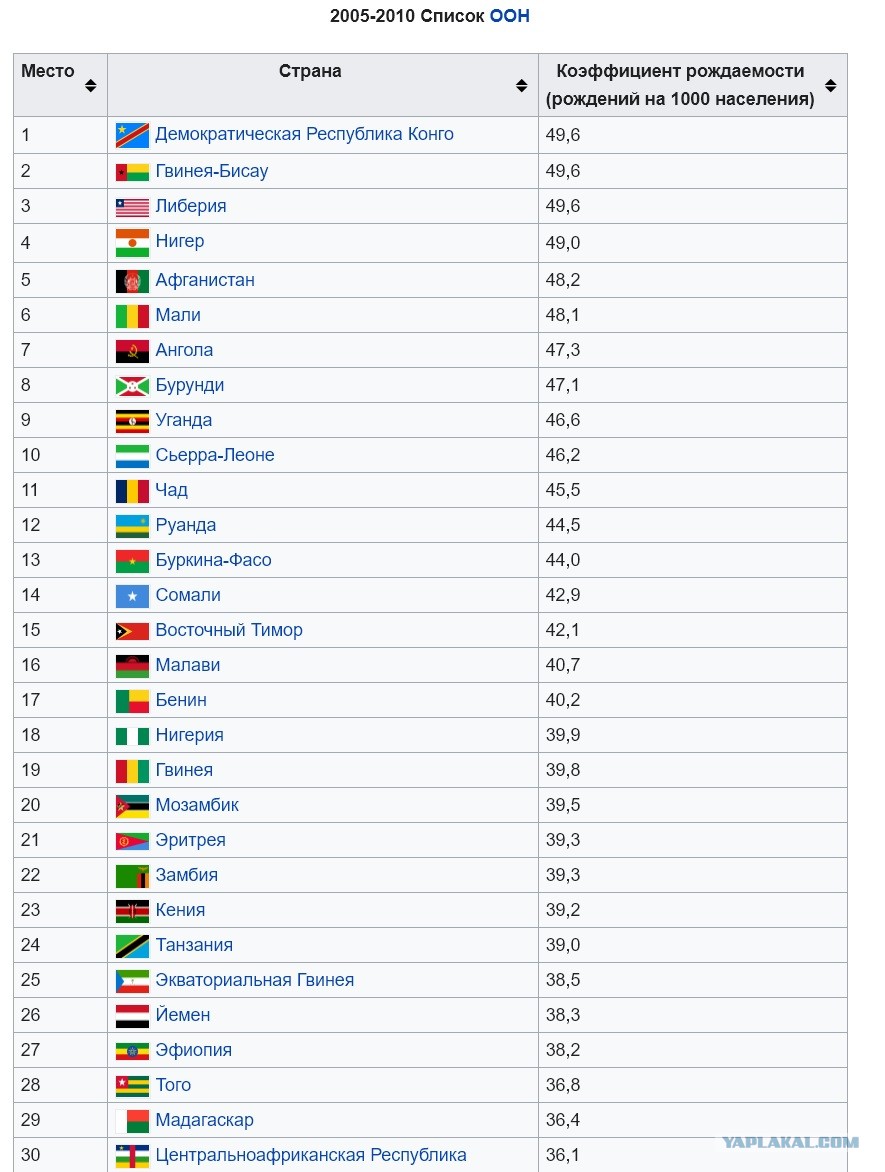Click the Afghanistan flag icon
The height and width of the screenshot is (1172, 885).
tap(132, 280)
